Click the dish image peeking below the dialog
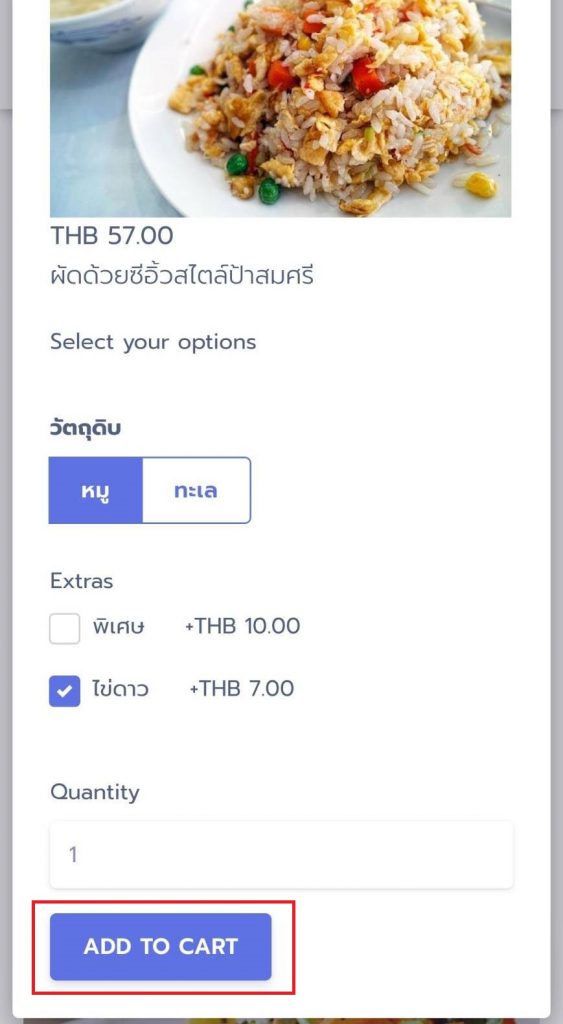Screen dimensions: 563x1024 click(281, 1020)
